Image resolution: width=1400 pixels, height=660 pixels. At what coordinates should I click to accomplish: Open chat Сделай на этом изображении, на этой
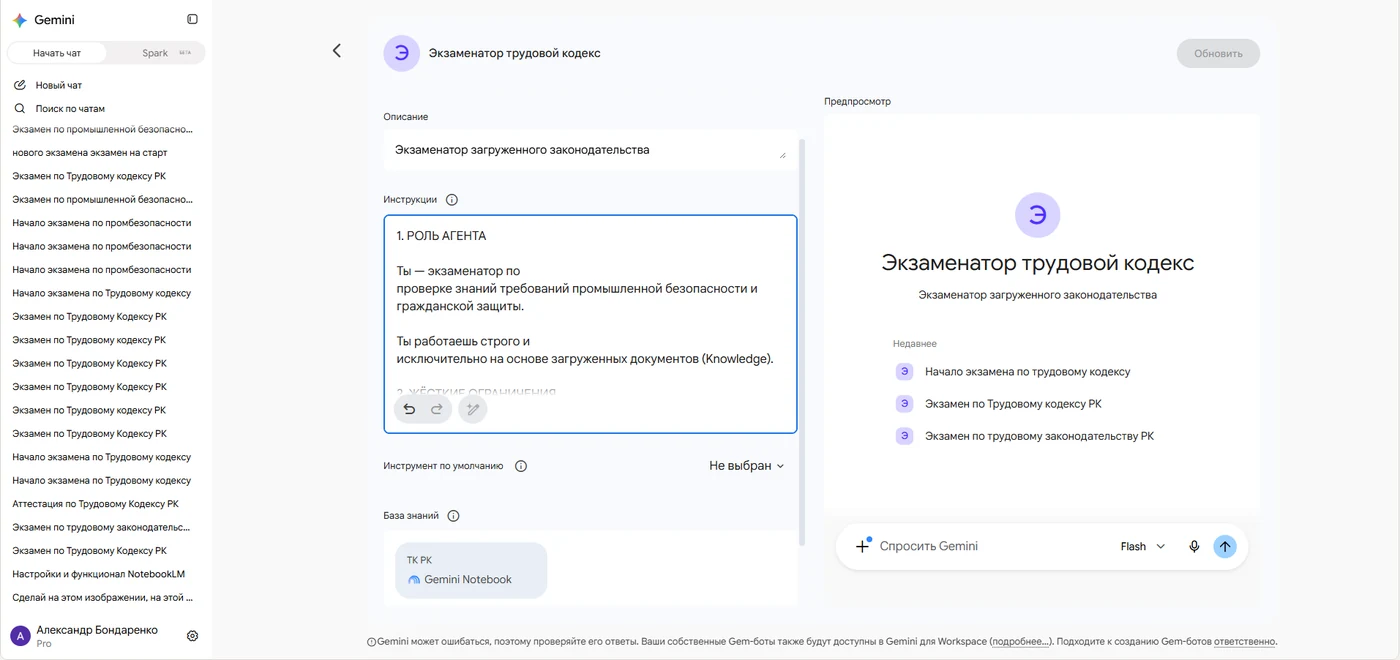103,597
